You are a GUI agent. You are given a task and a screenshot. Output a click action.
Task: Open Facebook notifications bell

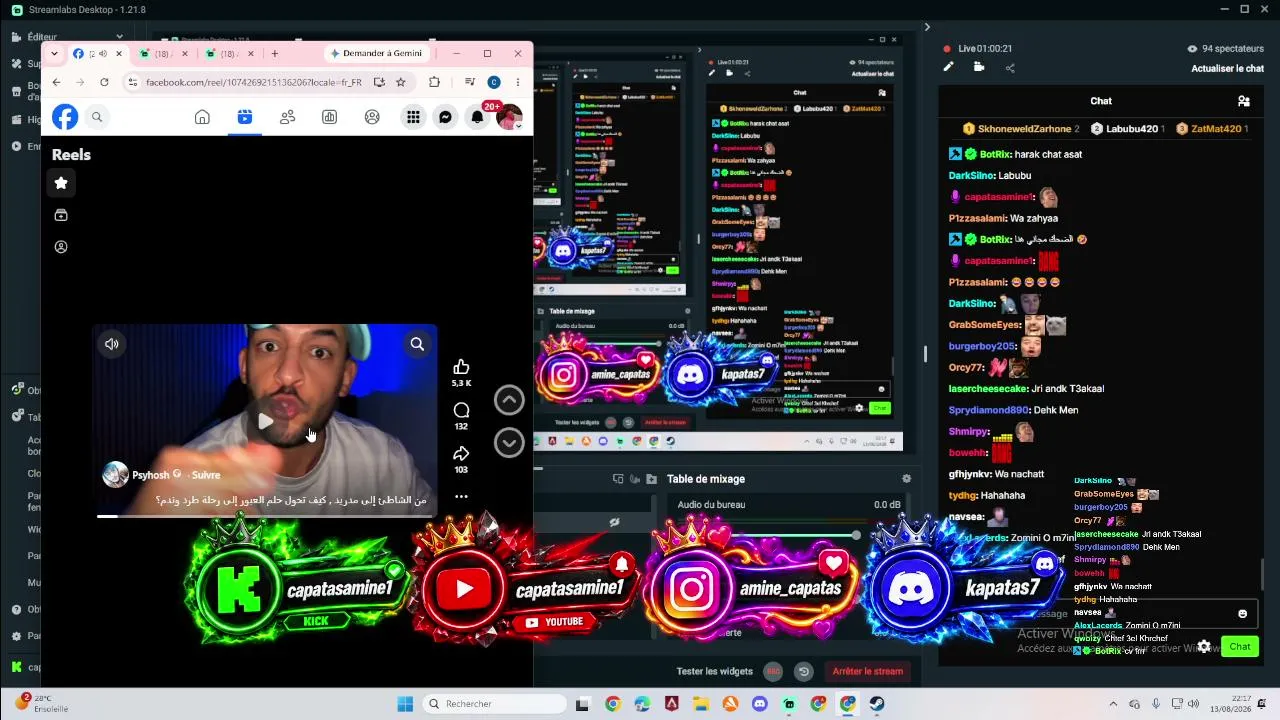click(x=478, y=117)
